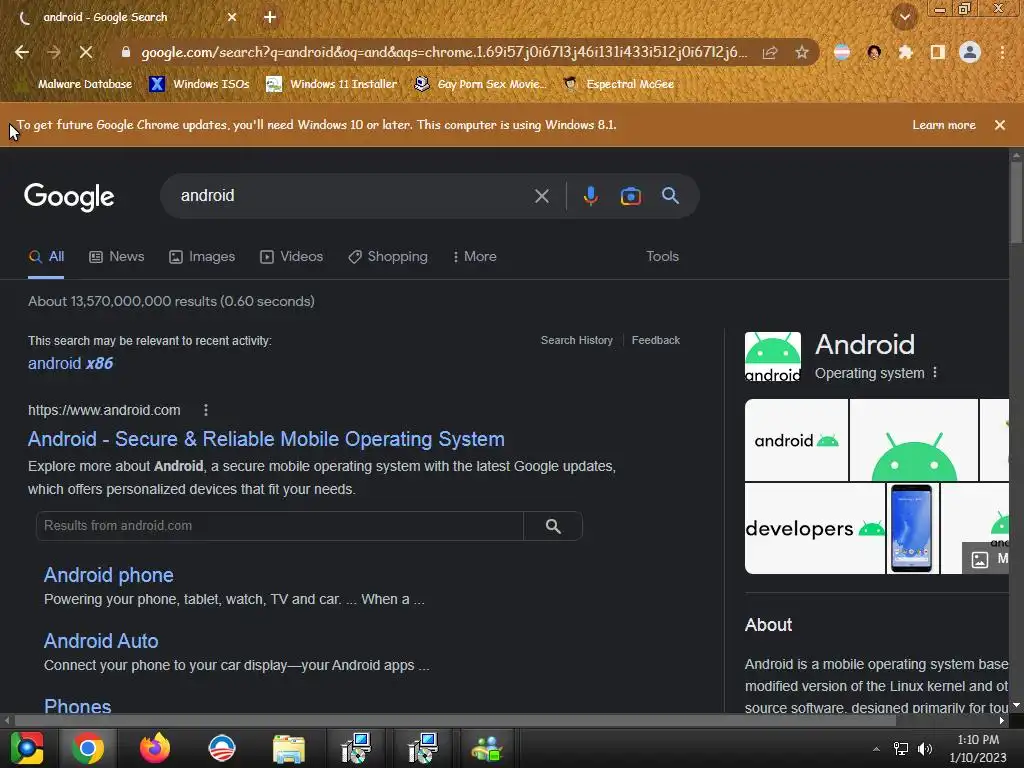
Task: Open the Chrome three-dot menu
Action: (1002, 52)
